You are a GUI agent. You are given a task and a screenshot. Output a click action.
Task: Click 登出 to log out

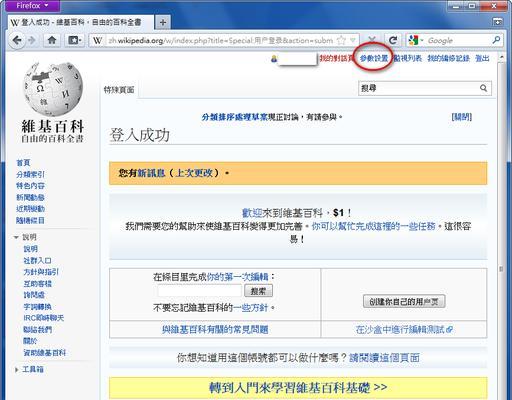pyautogui.click(x=482, y=58)
